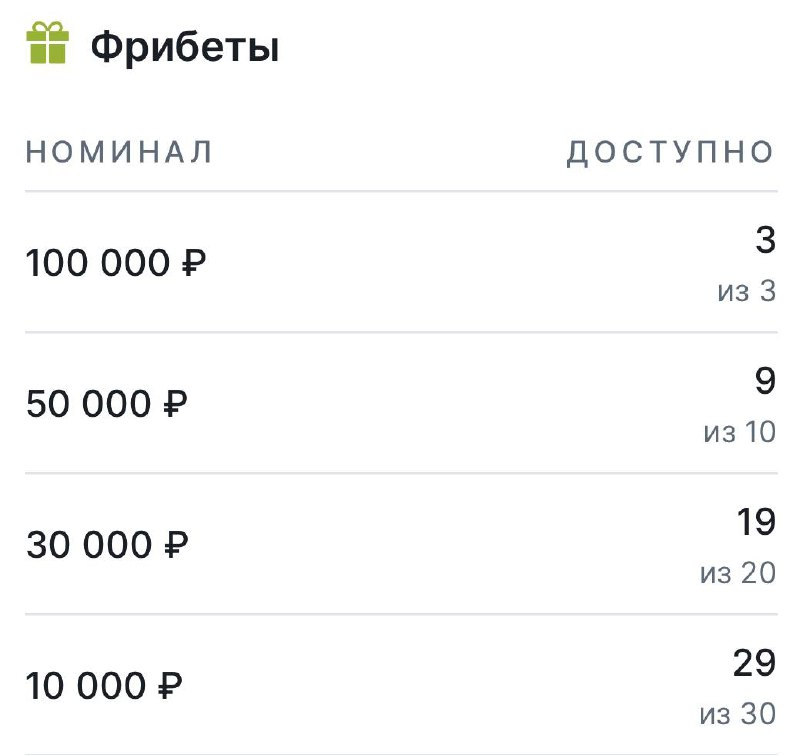Click the ruble sign after 100 000
The height and width of the screenshot is (755, 800).
click(x=195, y=264)
